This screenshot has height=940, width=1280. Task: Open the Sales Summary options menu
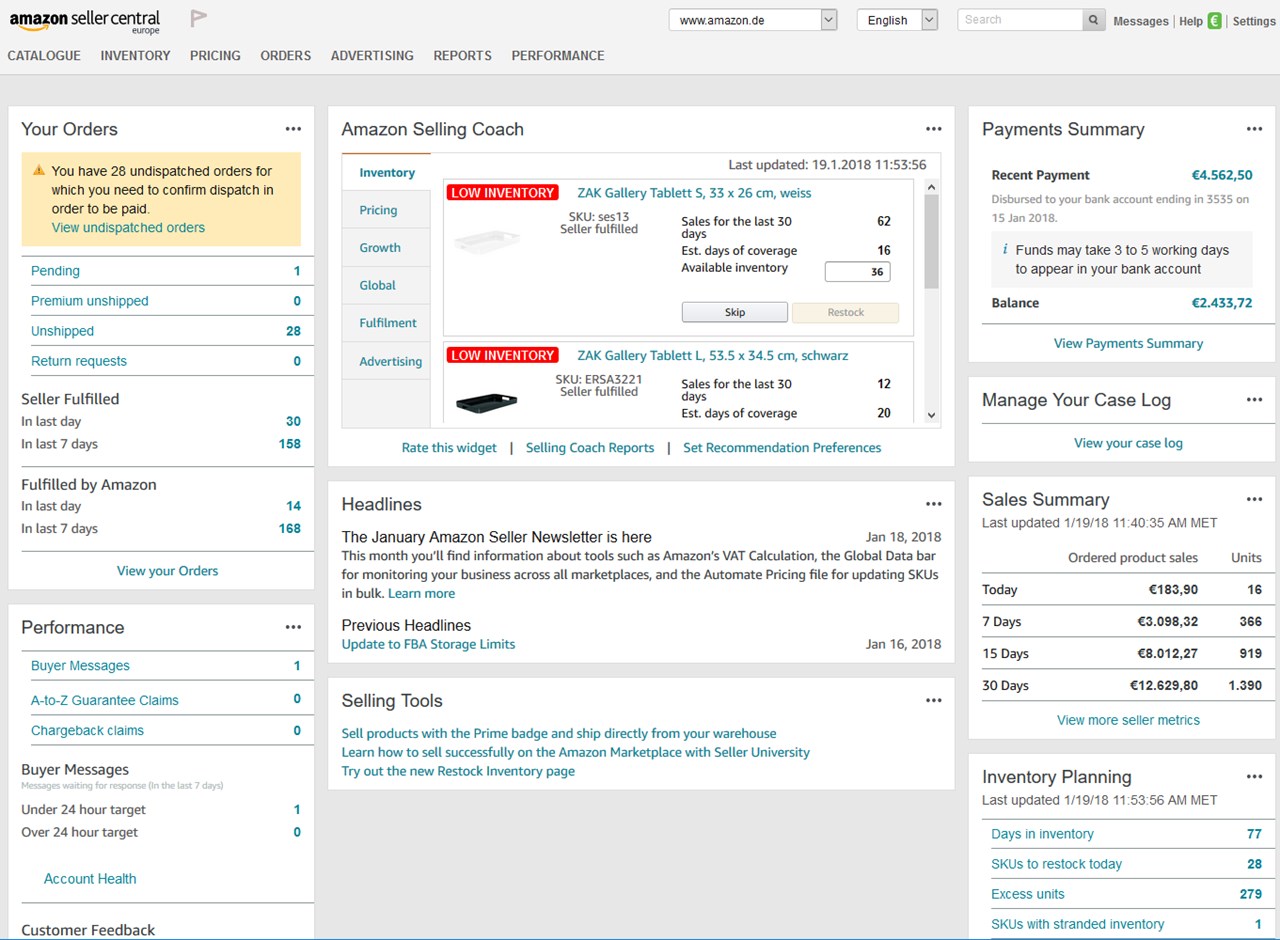point(1254,499)
